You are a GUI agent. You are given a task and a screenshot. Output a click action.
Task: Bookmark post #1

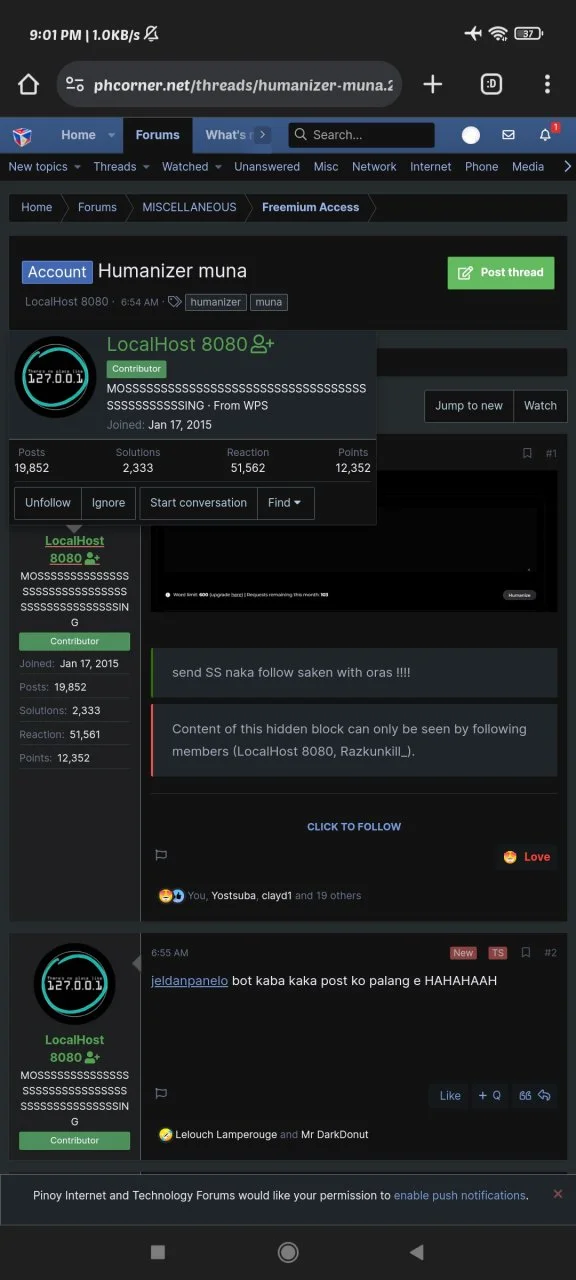tap(527, 453)
